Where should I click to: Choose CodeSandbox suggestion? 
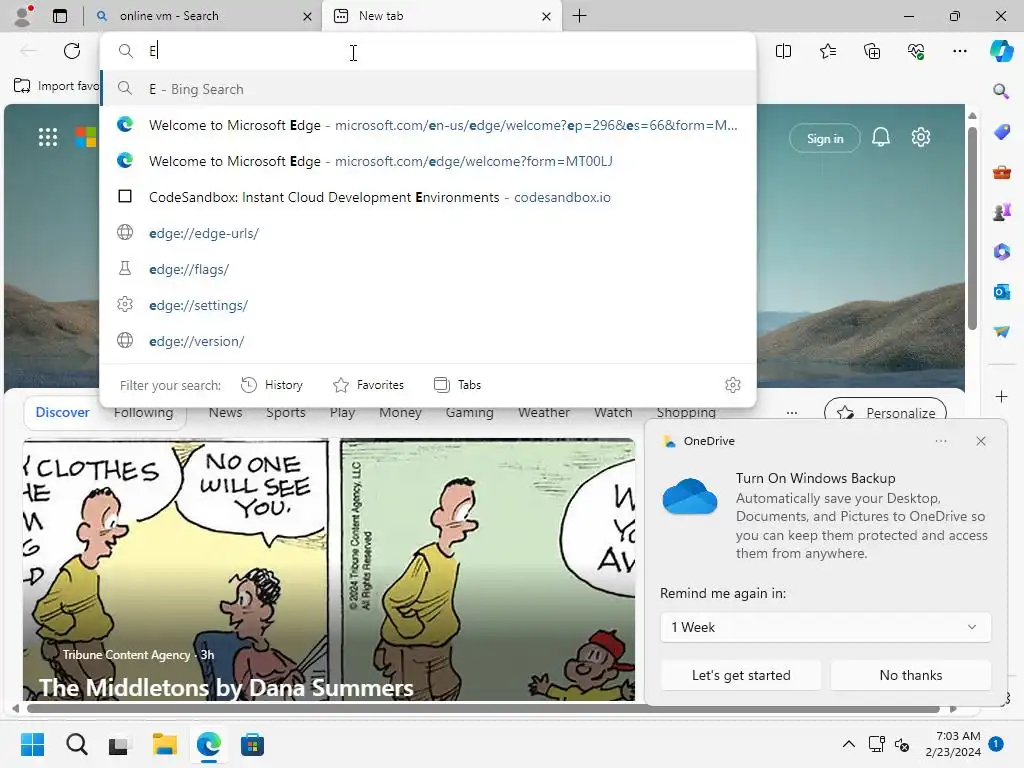(428, 197)
